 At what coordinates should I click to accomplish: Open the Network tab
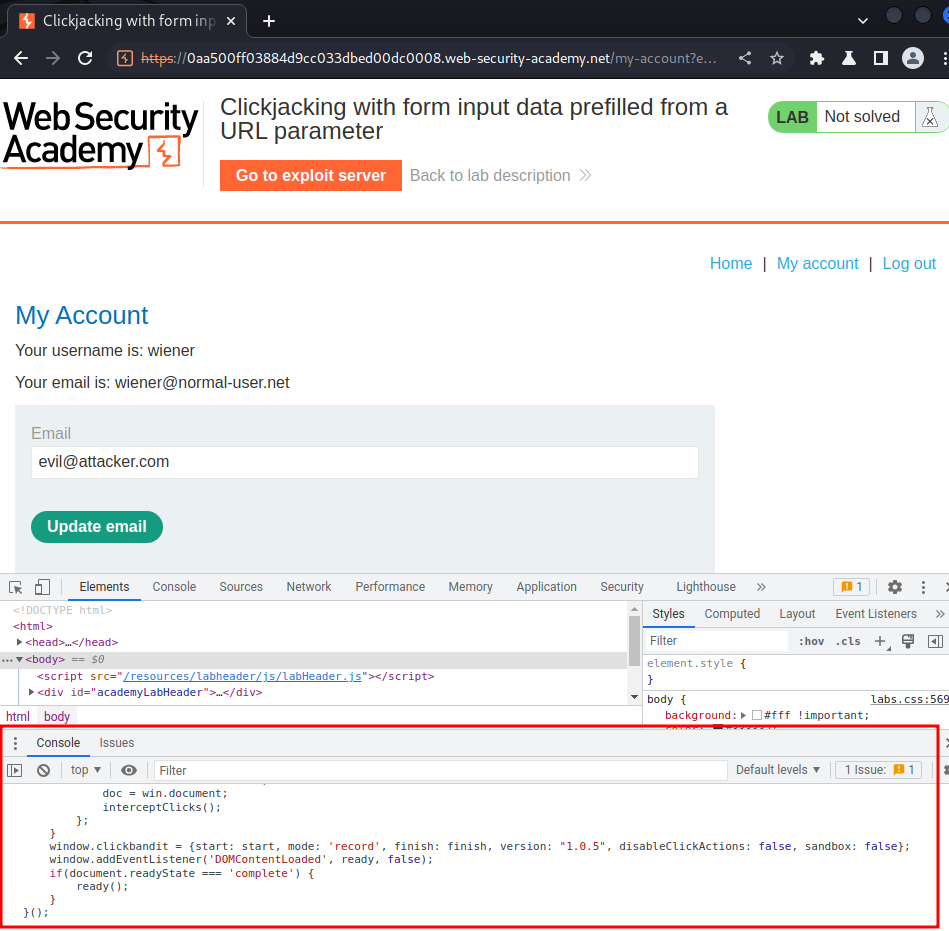coord(309,587)
